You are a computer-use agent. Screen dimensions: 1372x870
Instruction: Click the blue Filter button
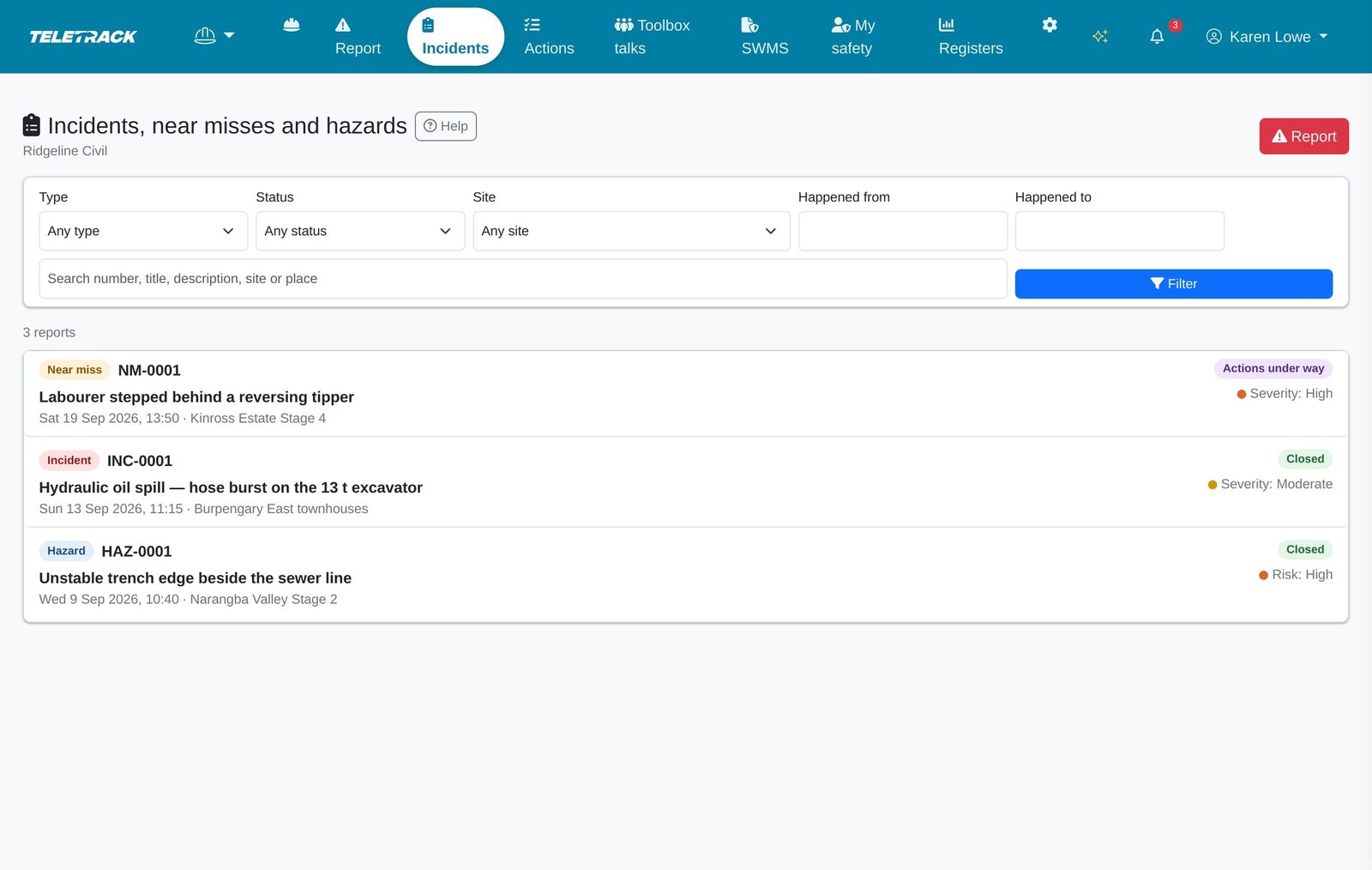(x=1174, y=284)
